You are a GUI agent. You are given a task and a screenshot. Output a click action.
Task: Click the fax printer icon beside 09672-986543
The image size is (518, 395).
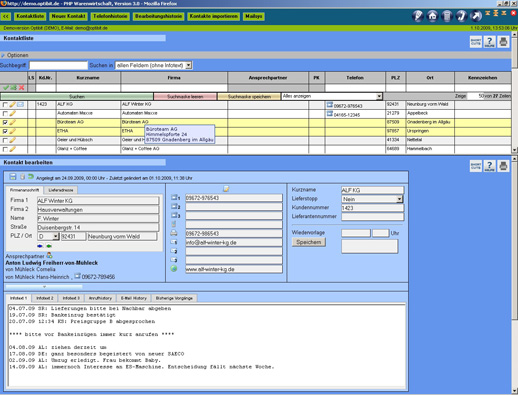click(x=174, y=233)
